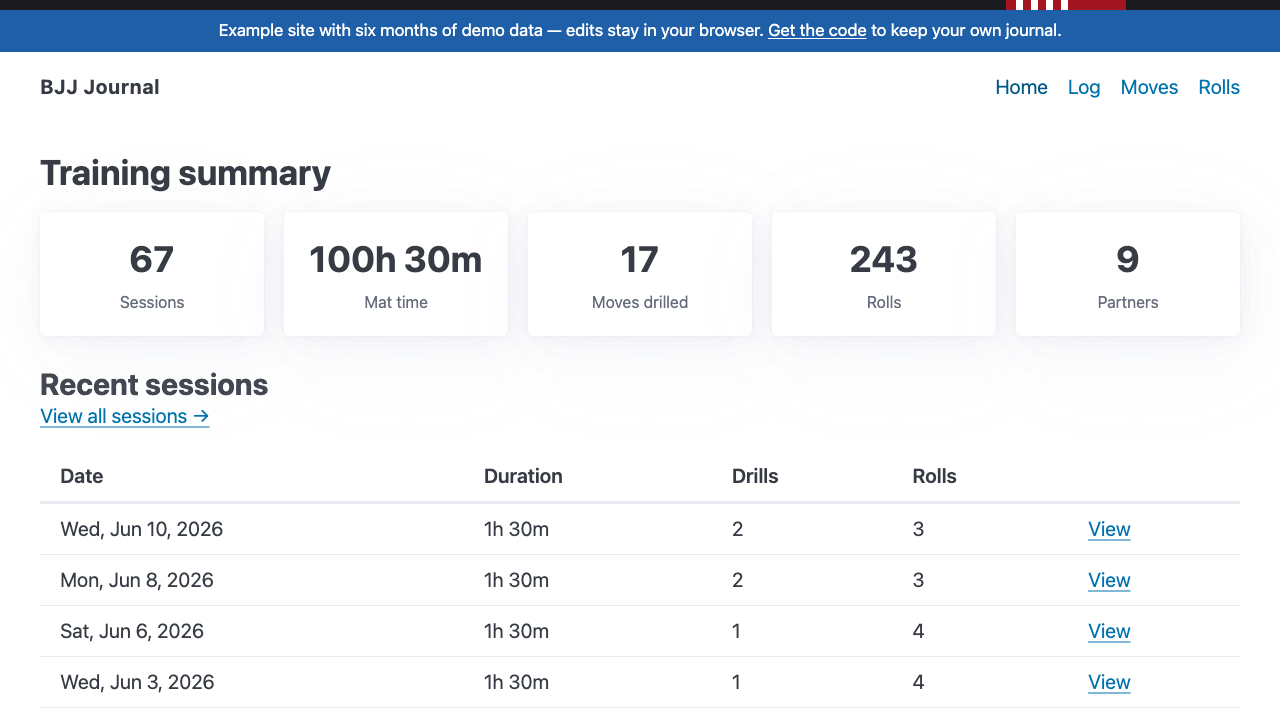Click the demo data banner text
The height and width of the screenshot is (720, 1280).
coord(640,30)
